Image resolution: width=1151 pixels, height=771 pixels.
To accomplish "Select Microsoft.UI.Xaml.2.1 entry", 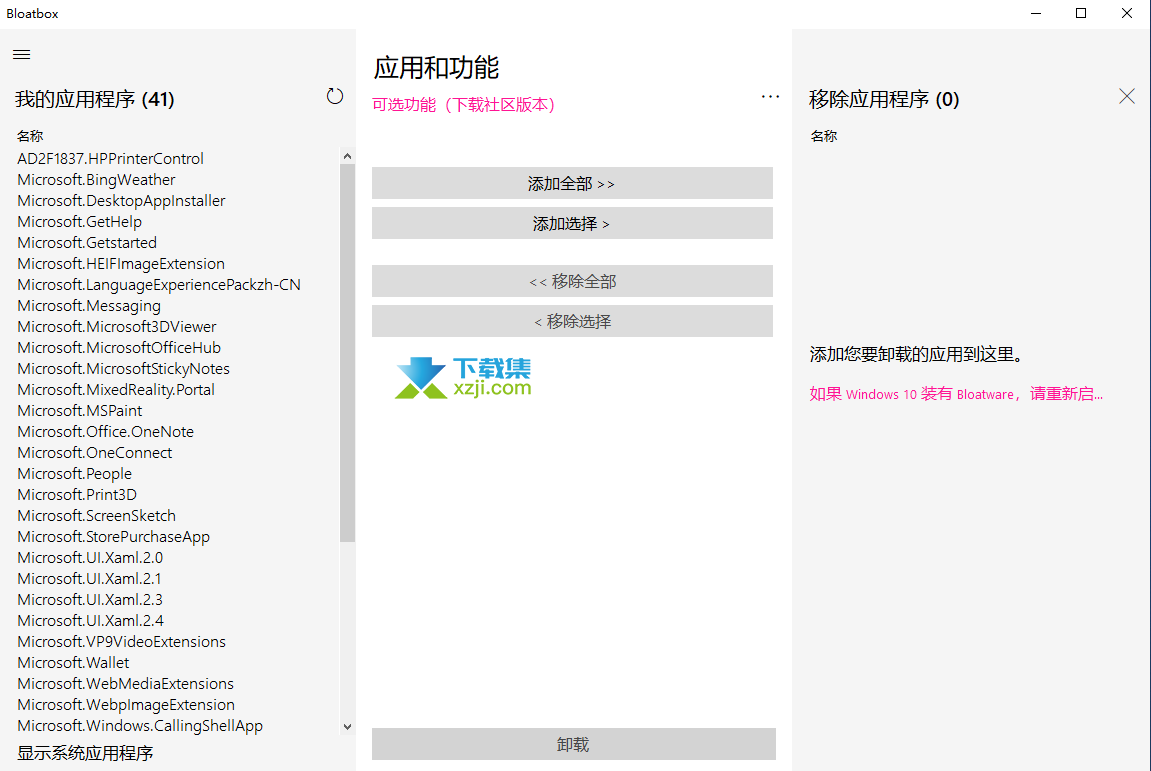I will 89,579.
